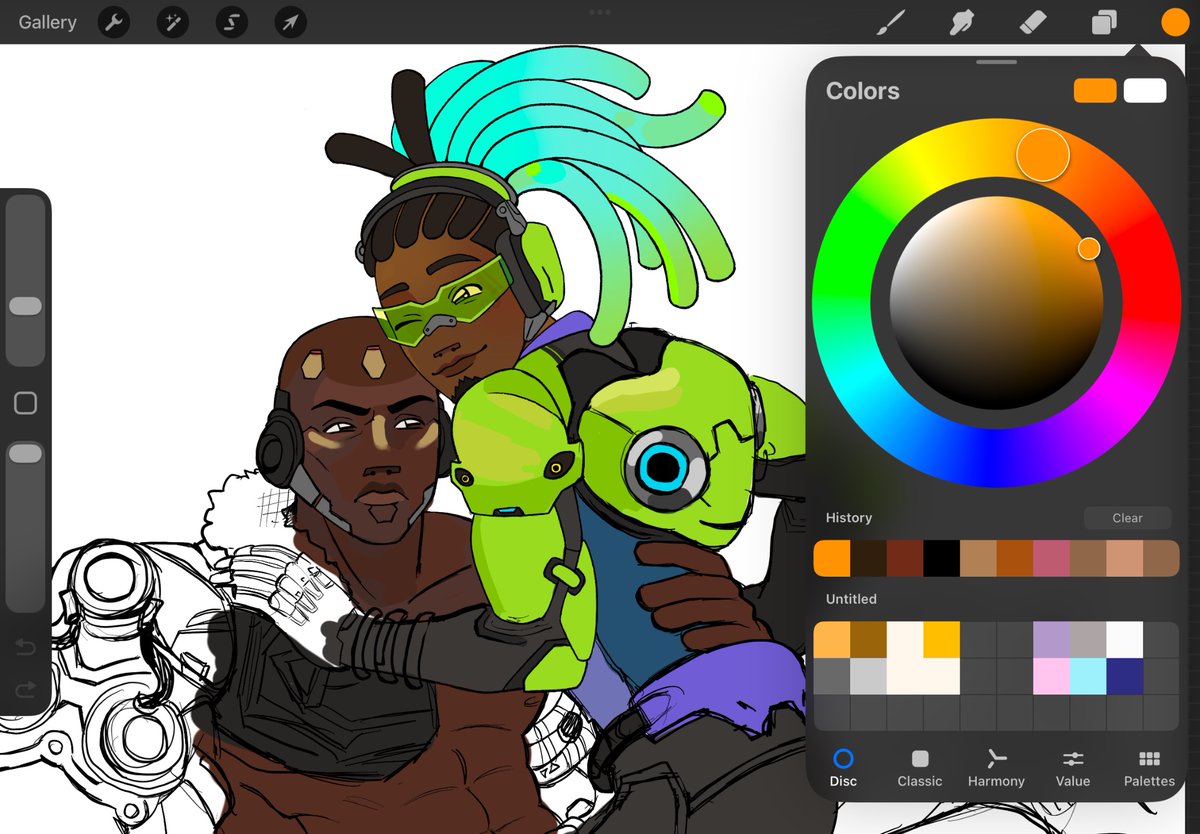Image resolution: width=1200 pixels, height=834 pixels.
Task: Click the brush opacity slider handle
Action: (x=25, y=454)
